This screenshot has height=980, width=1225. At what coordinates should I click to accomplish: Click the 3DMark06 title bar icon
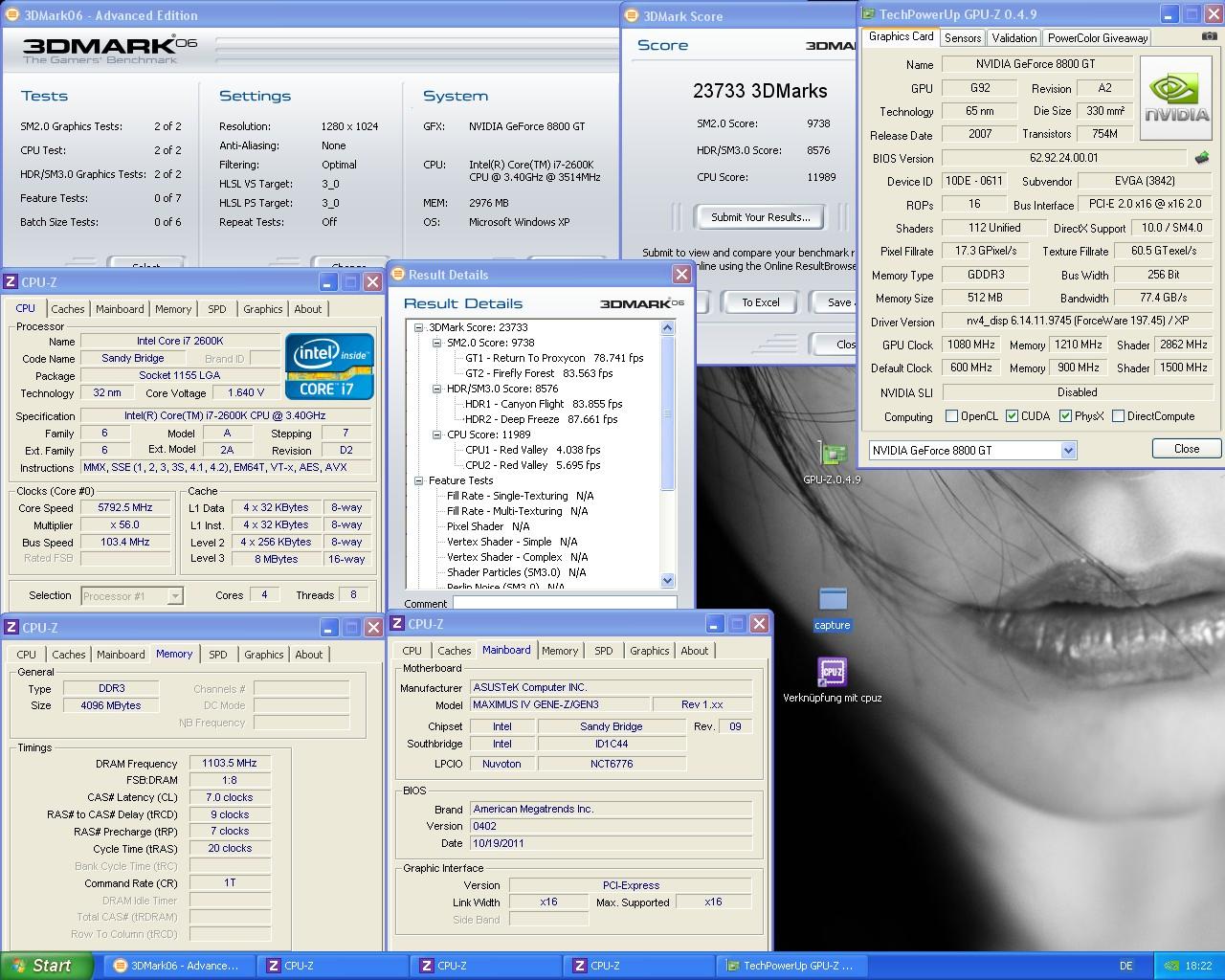(11, 15)
